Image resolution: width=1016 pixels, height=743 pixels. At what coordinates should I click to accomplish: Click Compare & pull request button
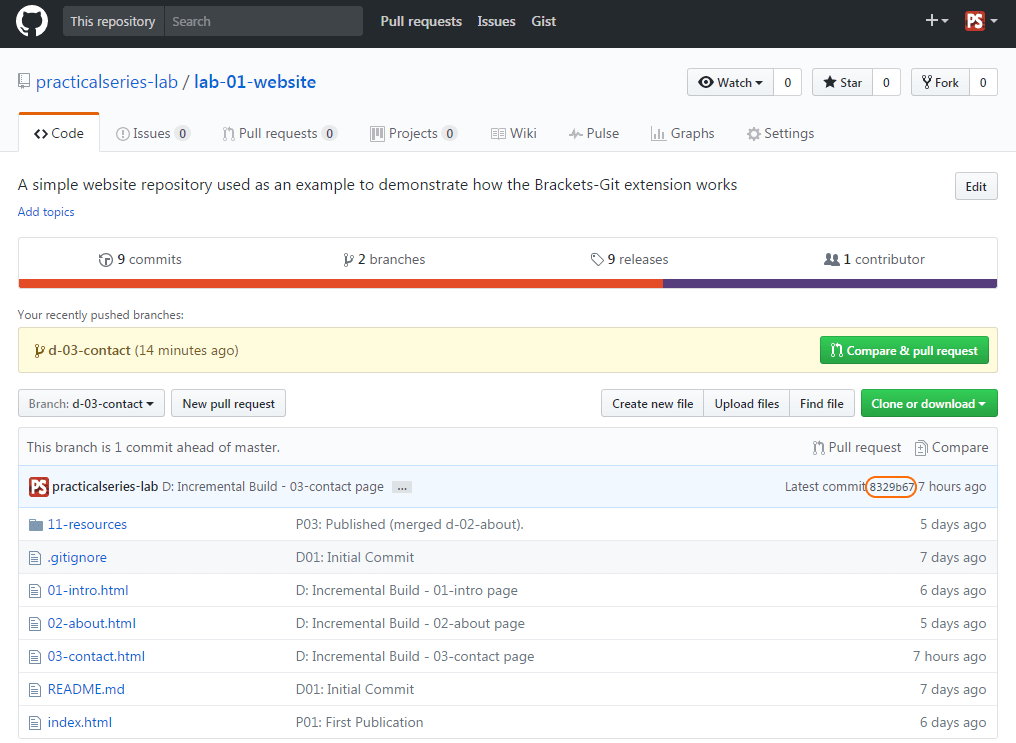point(904,350)
